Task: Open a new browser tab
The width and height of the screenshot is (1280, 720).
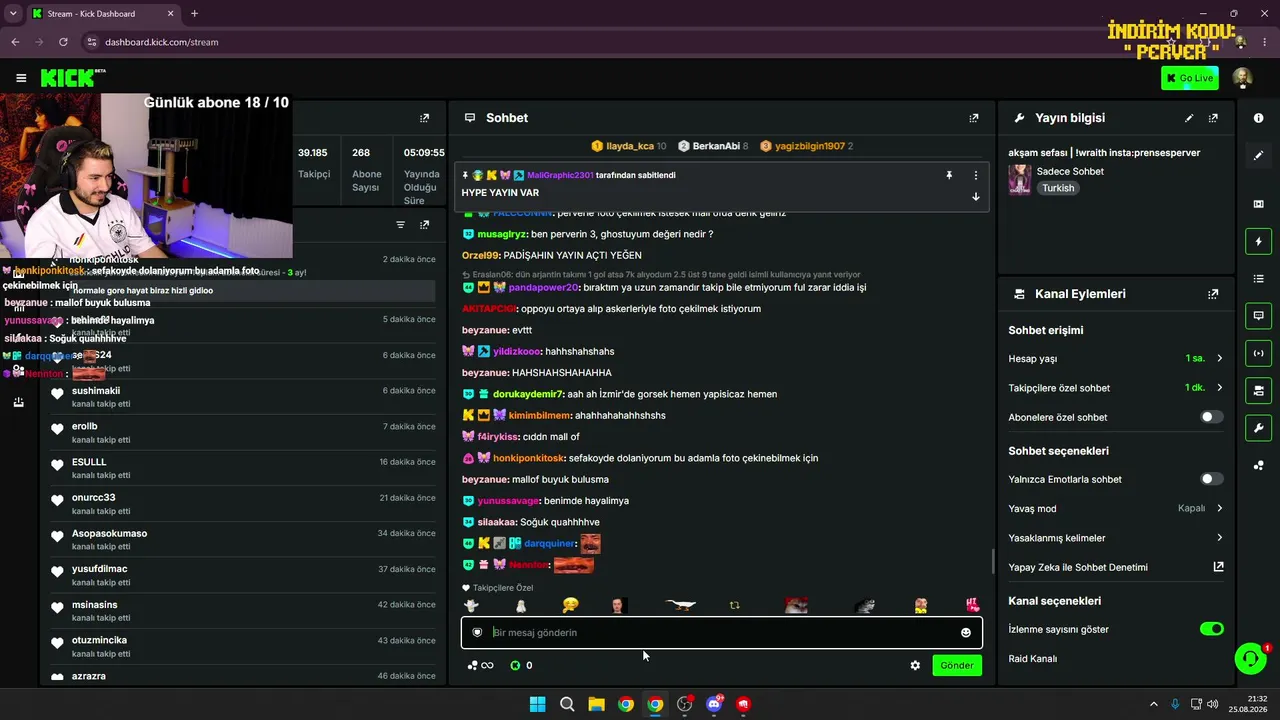Action: [194, 14]
